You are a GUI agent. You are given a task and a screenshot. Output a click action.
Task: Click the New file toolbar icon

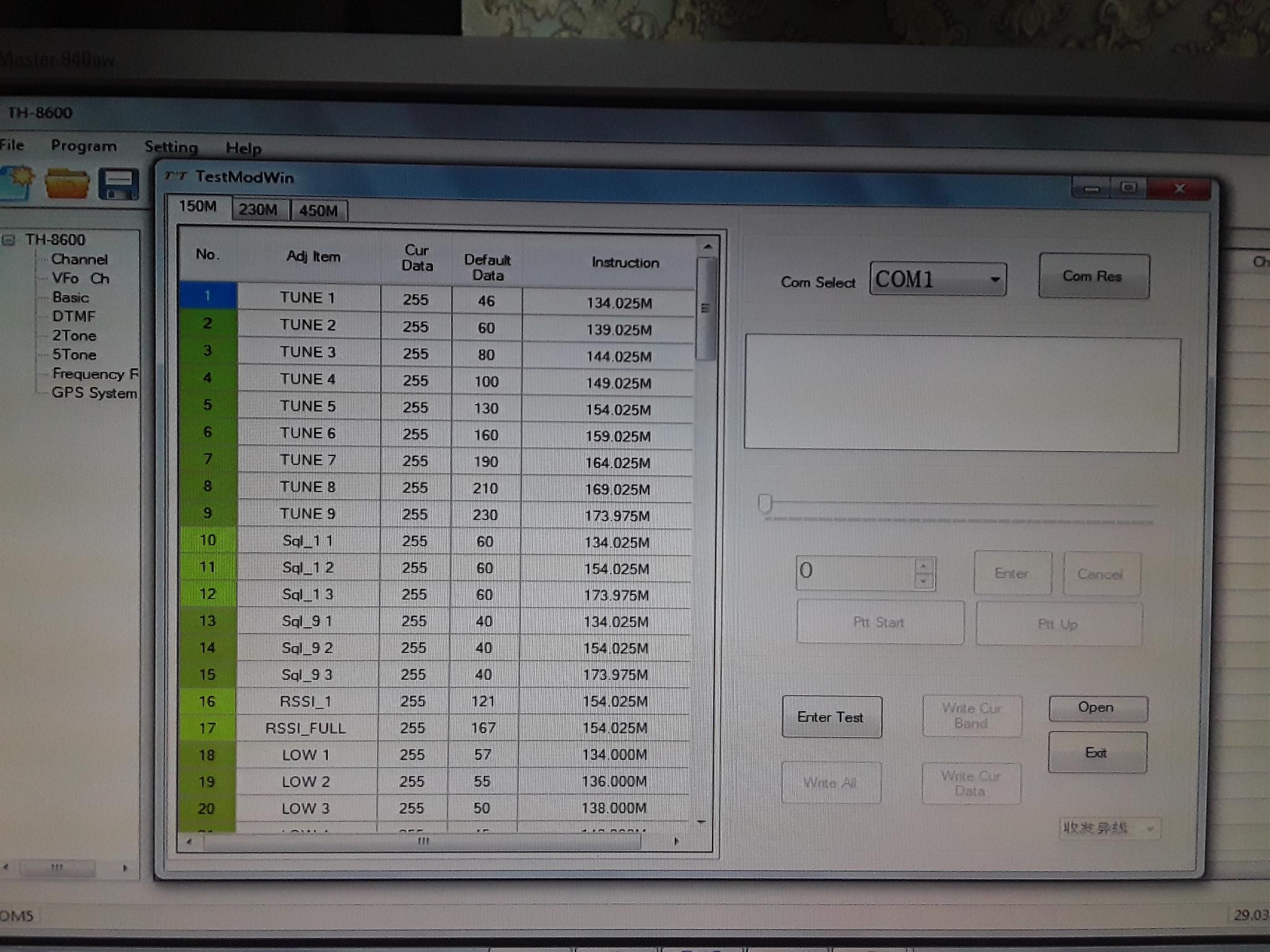17,183
